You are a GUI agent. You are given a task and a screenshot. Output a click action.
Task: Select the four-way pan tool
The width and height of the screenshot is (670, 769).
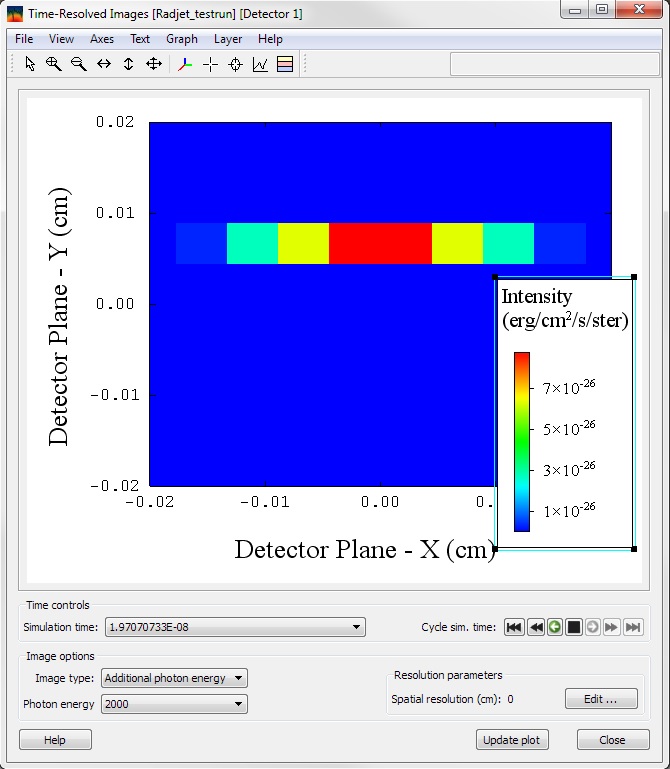154,64
